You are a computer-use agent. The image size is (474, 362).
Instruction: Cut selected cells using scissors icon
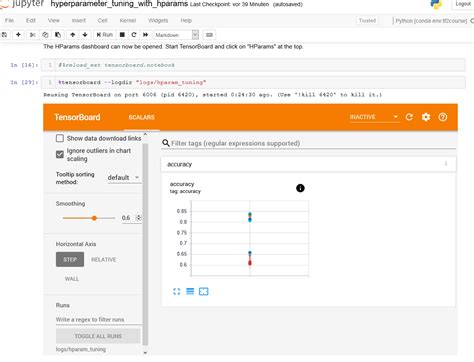tap(32, 35)
